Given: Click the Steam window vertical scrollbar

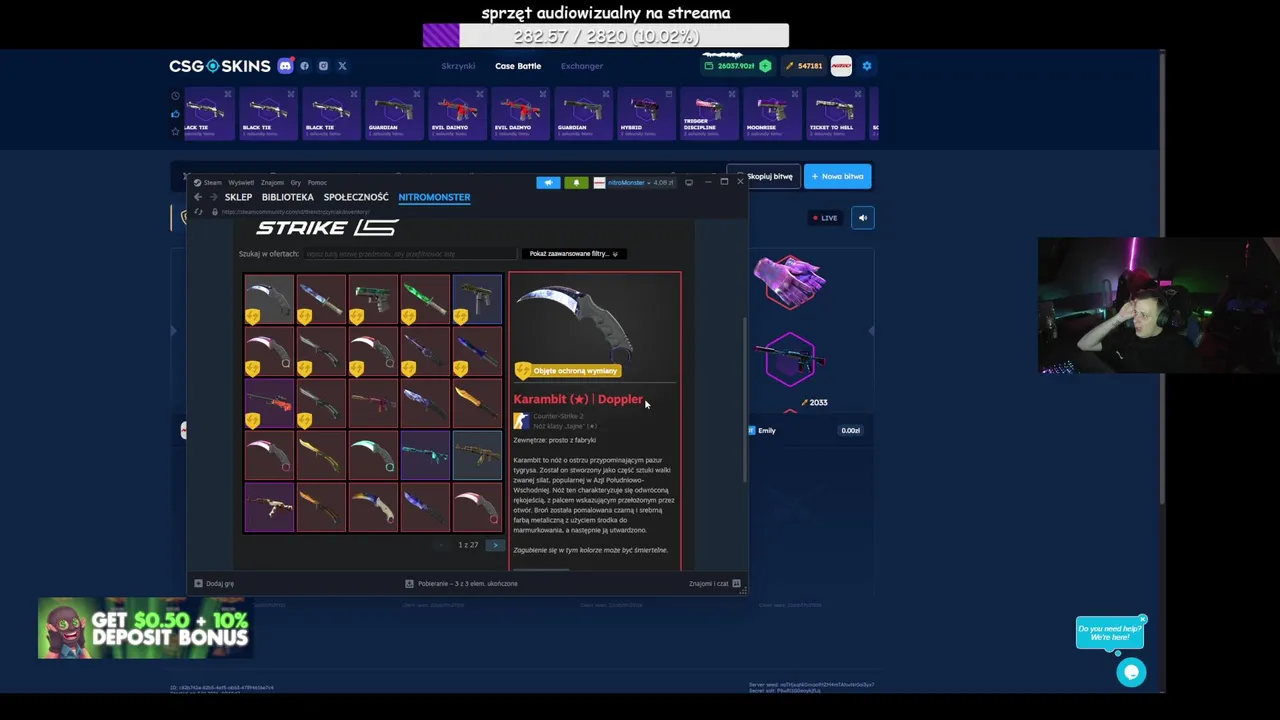Looking at the screenshot, I should pos(743,400).
